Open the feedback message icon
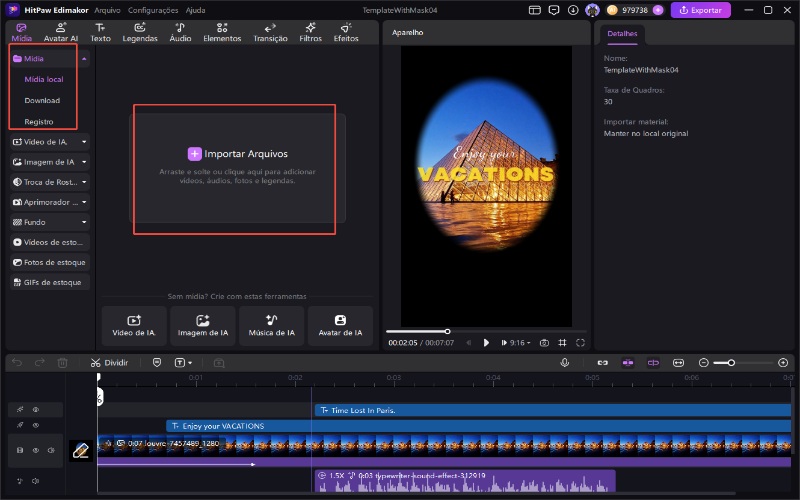 point(554,10)
